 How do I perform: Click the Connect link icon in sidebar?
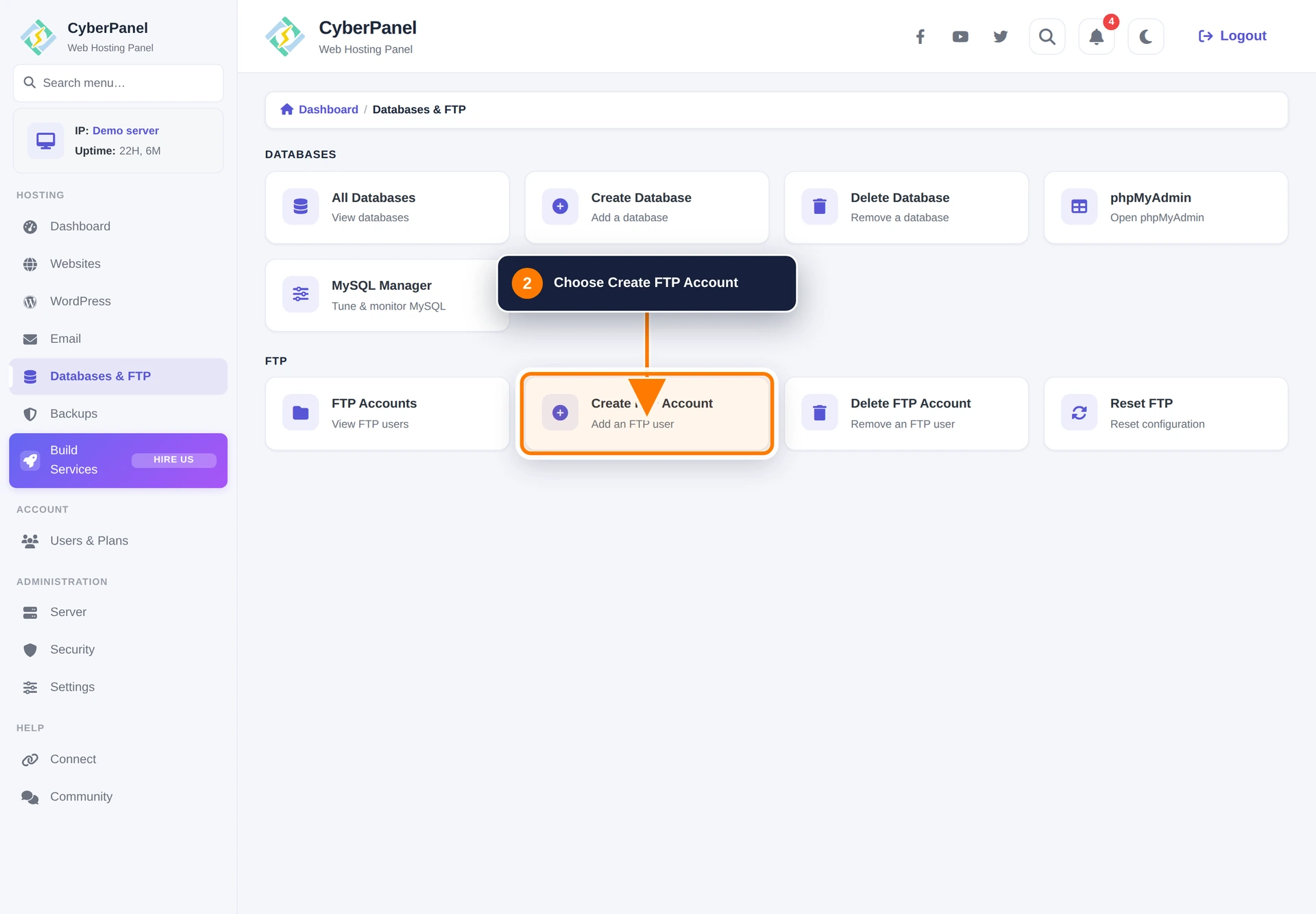tap(30, 760)
